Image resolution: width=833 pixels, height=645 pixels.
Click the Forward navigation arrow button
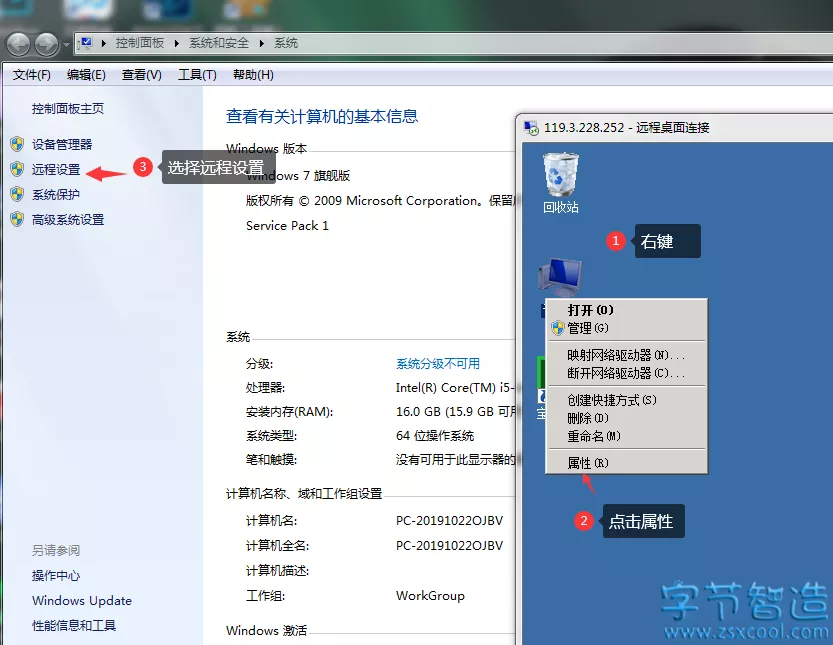coord(47,44)
